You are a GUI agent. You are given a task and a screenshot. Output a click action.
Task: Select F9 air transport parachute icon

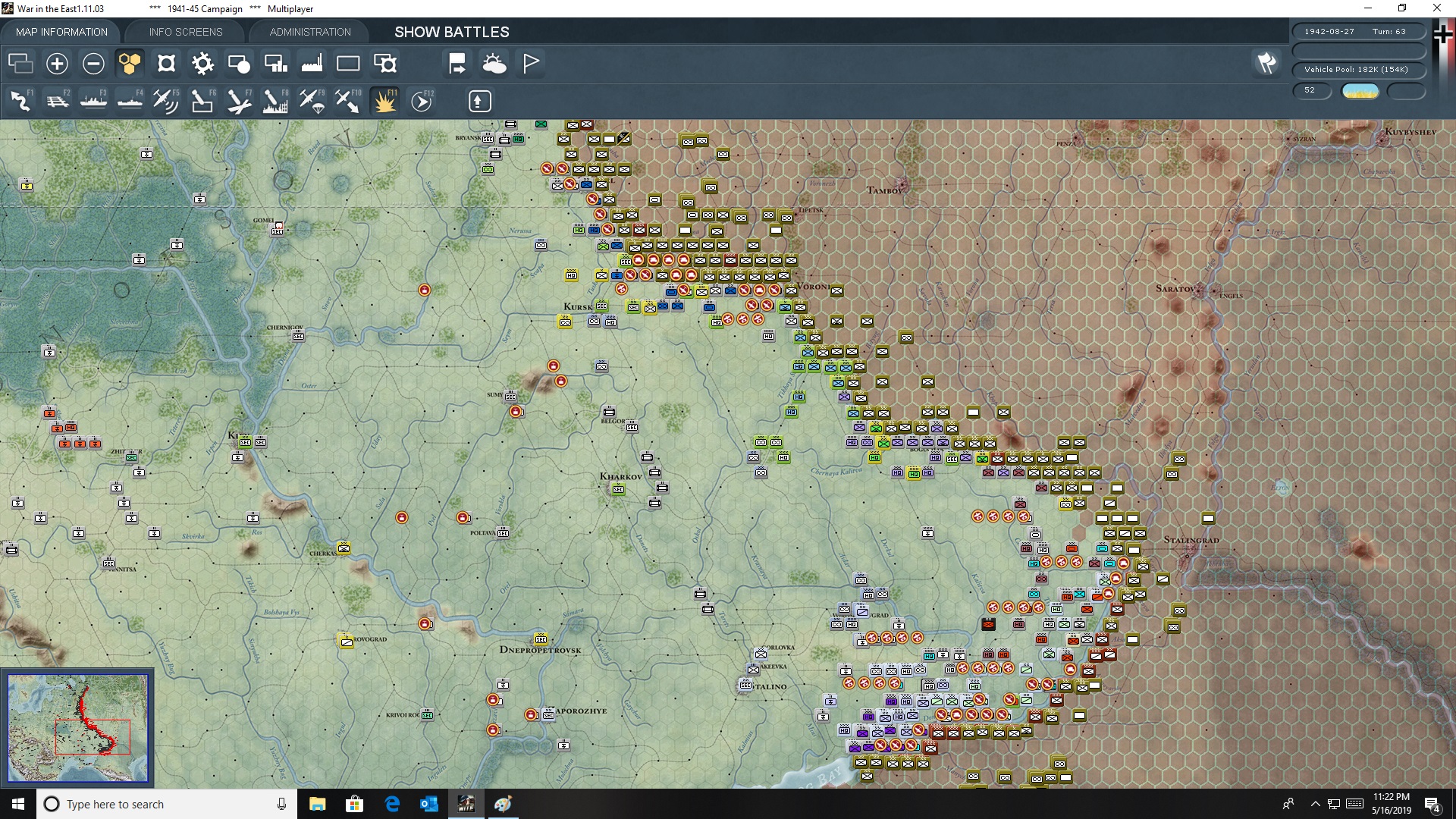point(312,101)
